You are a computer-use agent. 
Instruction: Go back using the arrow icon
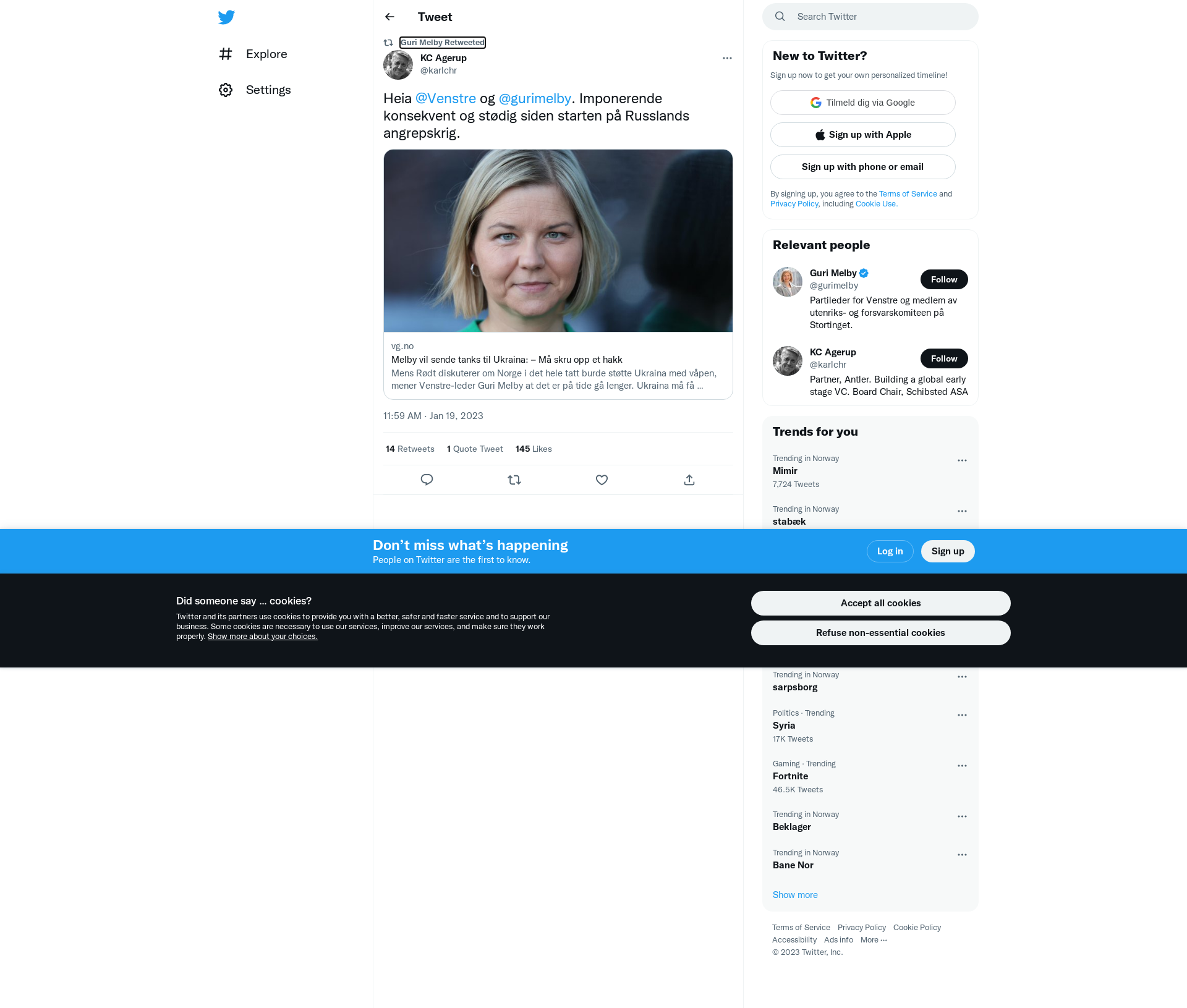[x=389, y=17]
